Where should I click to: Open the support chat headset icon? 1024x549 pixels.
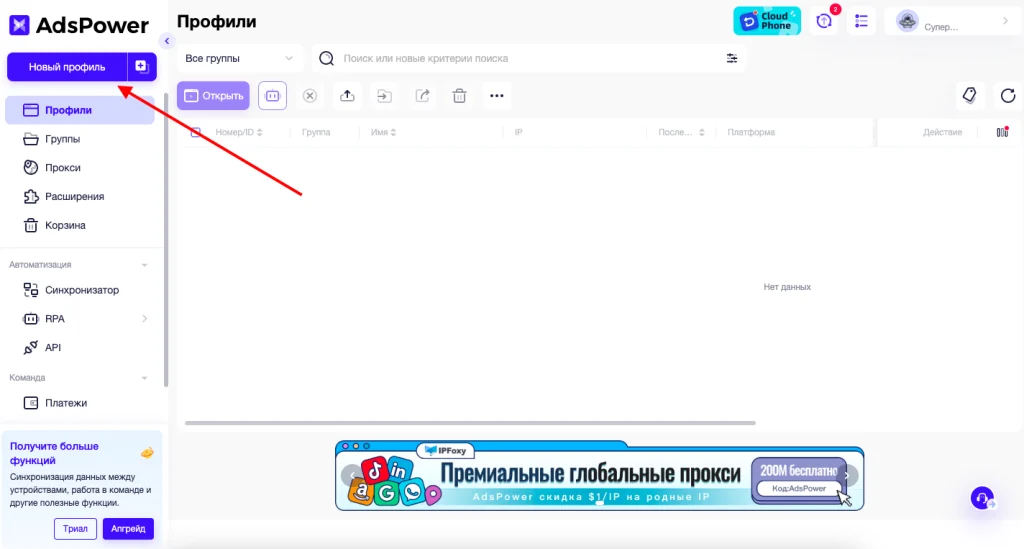click(x=982, y=498)
